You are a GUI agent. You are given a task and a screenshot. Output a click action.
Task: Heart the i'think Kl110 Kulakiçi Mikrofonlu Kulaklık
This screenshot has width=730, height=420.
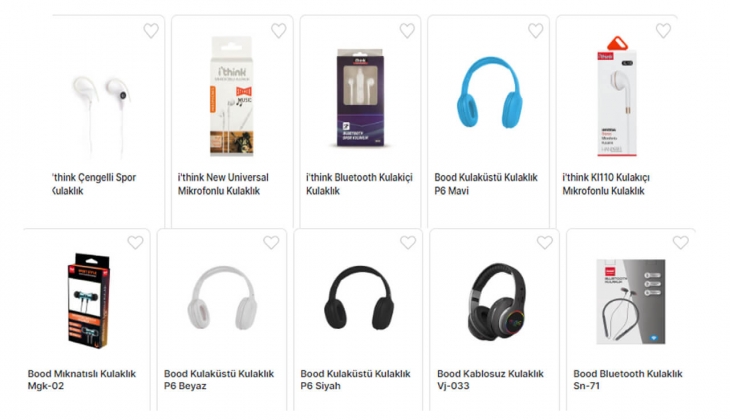663,31
